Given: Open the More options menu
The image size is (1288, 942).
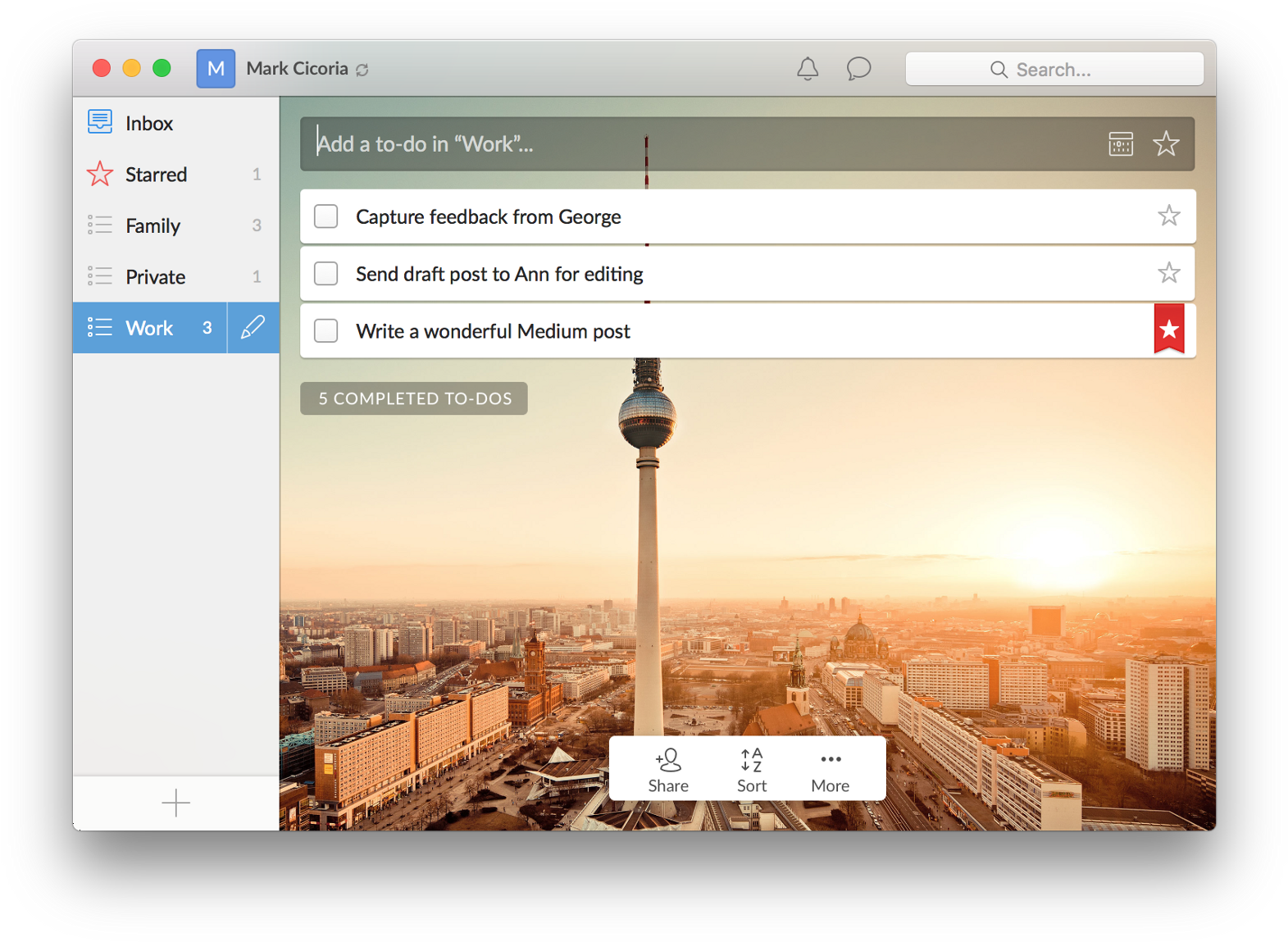Looking at the screenshot, I should 830,770.
